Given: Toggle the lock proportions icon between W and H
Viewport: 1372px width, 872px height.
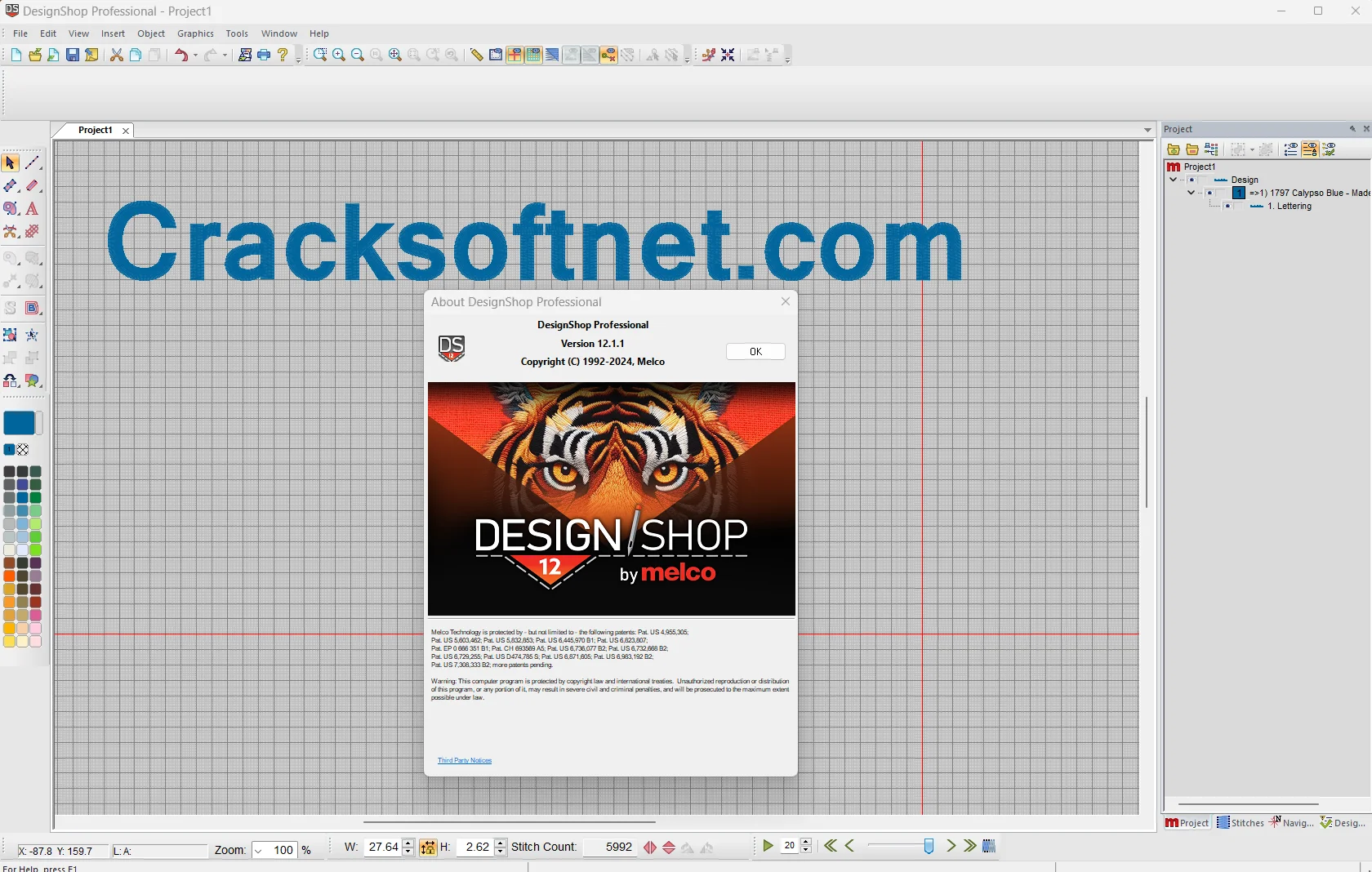Looking at the screenshot, I should coord(428,848).
